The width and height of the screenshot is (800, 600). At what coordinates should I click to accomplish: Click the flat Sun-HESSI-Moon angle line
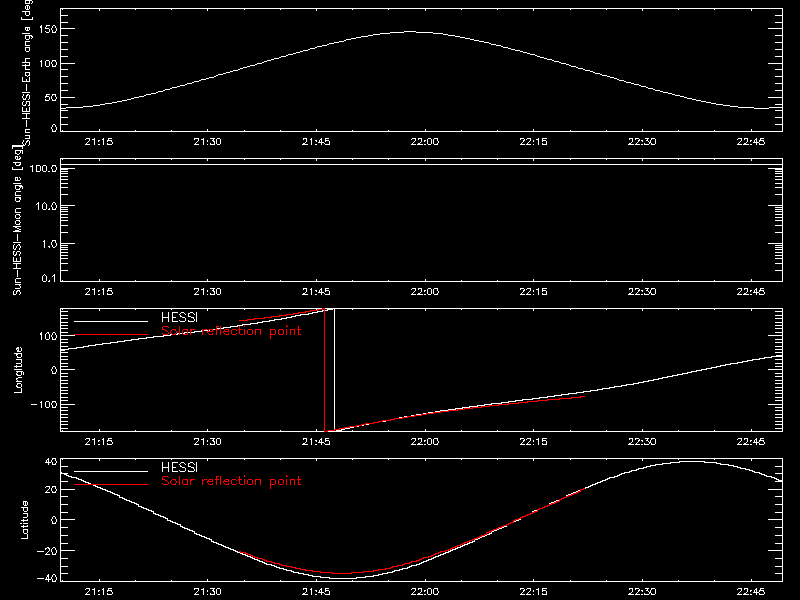[x=421, y=165]
